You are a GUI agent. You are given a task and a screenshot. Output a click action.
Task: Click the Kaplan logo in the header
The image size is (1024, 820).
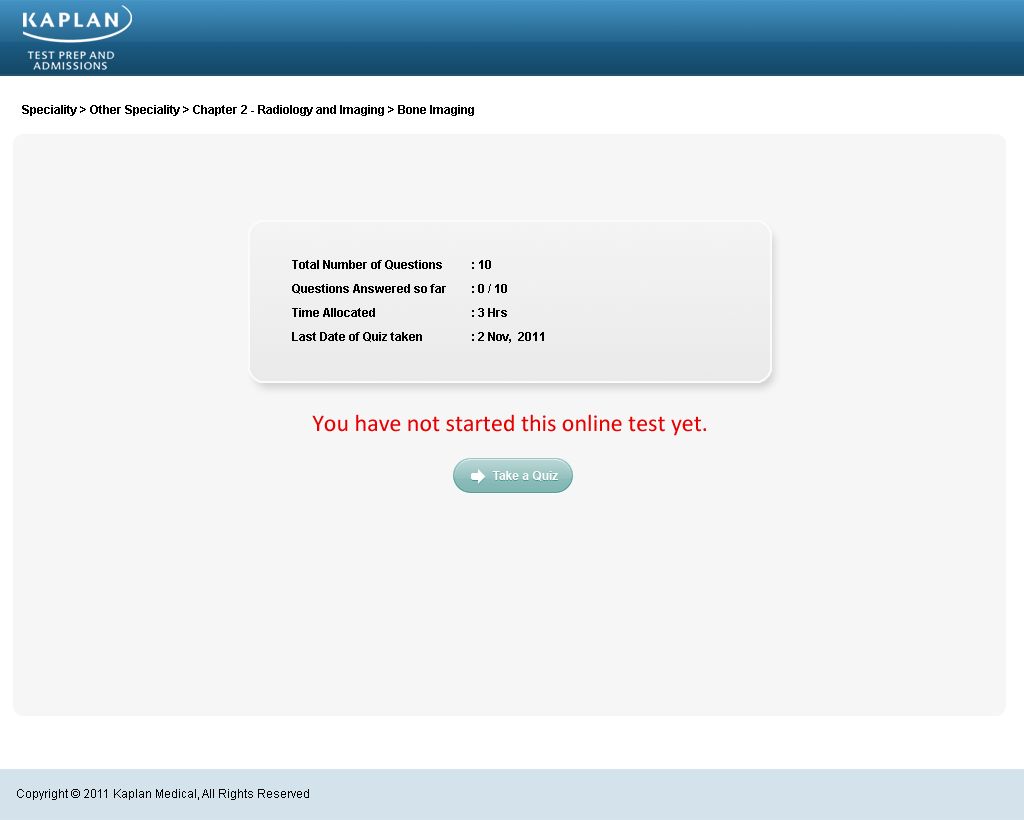click(75, 22)
